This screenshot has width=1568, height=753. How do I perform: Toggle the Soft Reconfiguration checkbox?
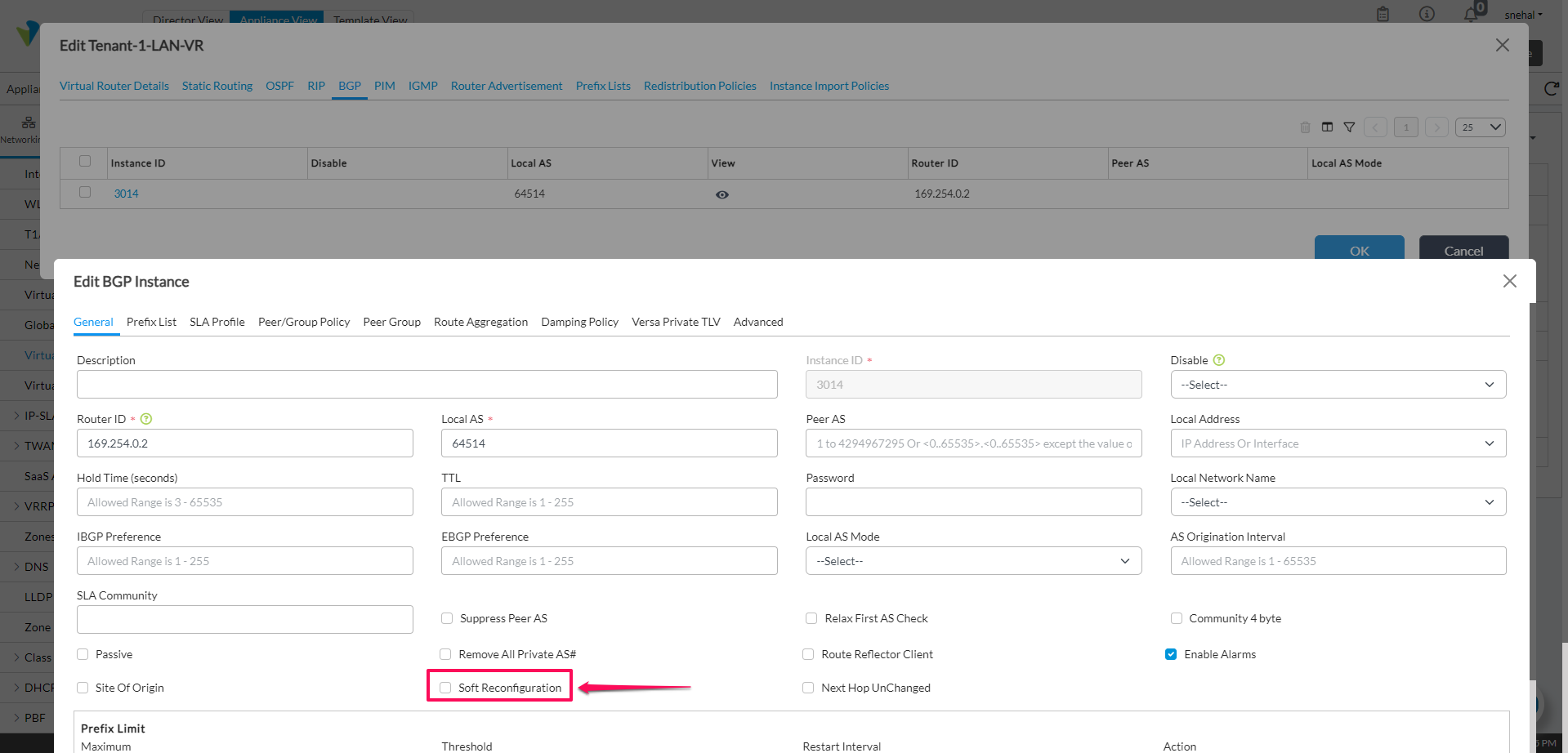coord(445,688)
